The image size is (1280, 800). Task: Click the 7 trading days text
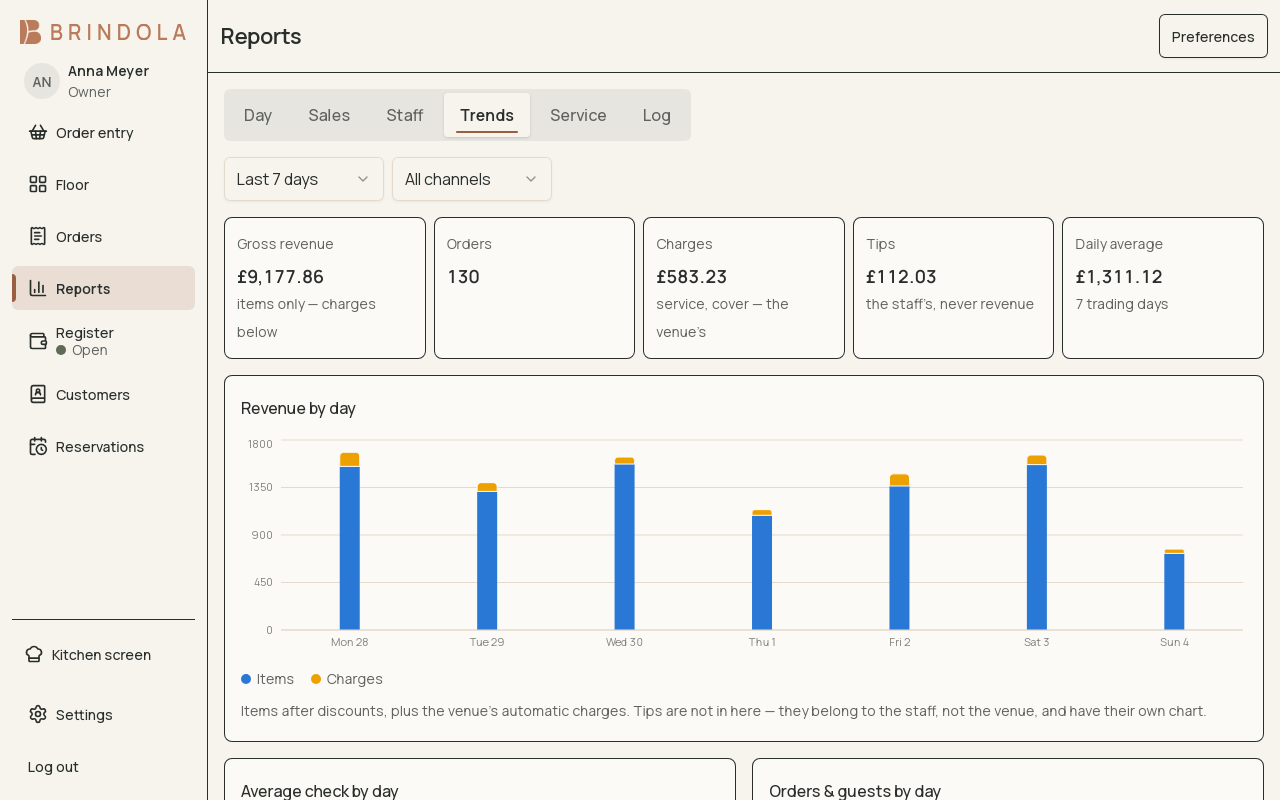click(1122, 304)
